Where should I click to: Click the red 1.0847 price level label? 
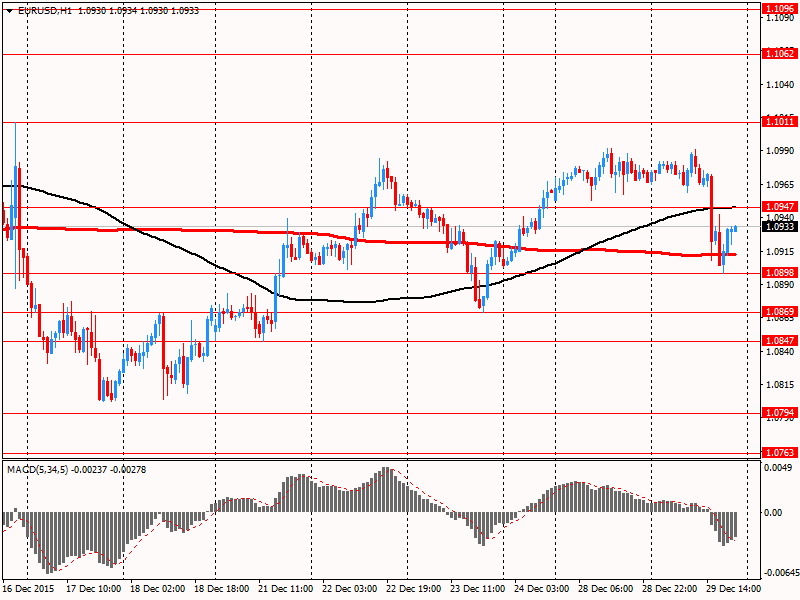point(780,340)
